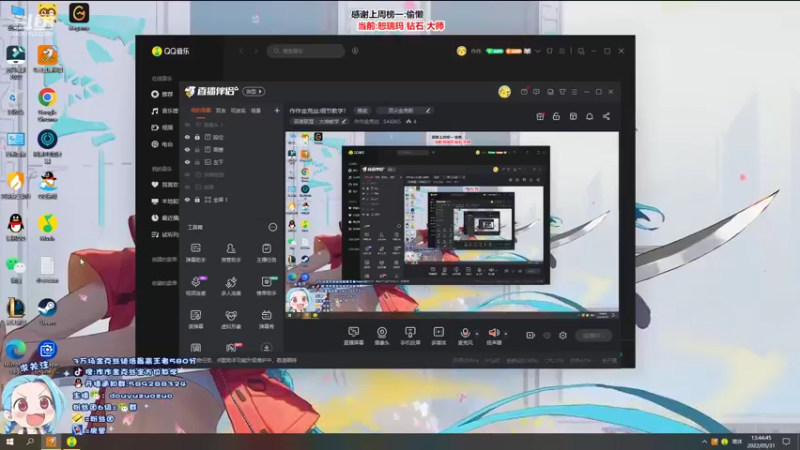
Task: Toggle the dimmed eye on the first source row
Action: 187,124
